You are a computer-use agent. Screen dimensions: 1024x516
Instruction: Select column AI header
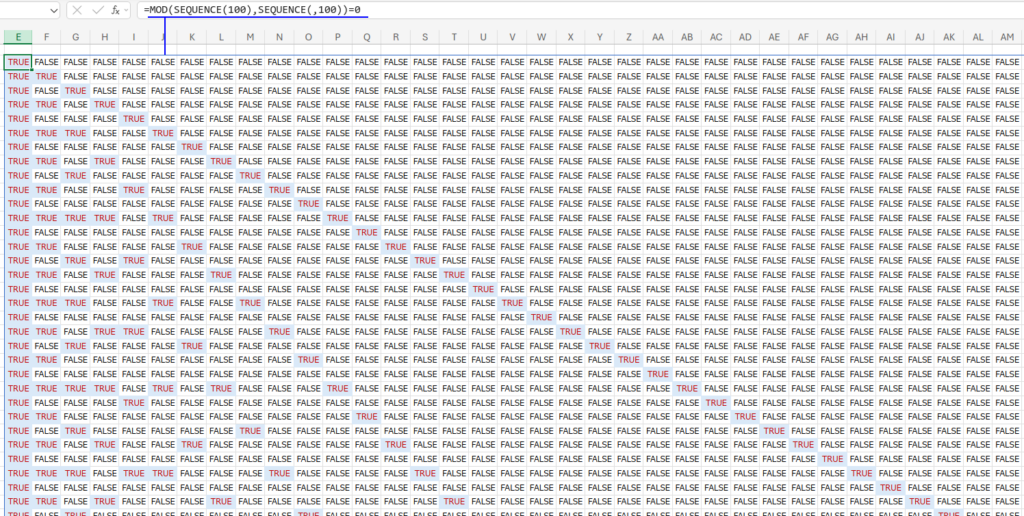click(x=891, y=37)
